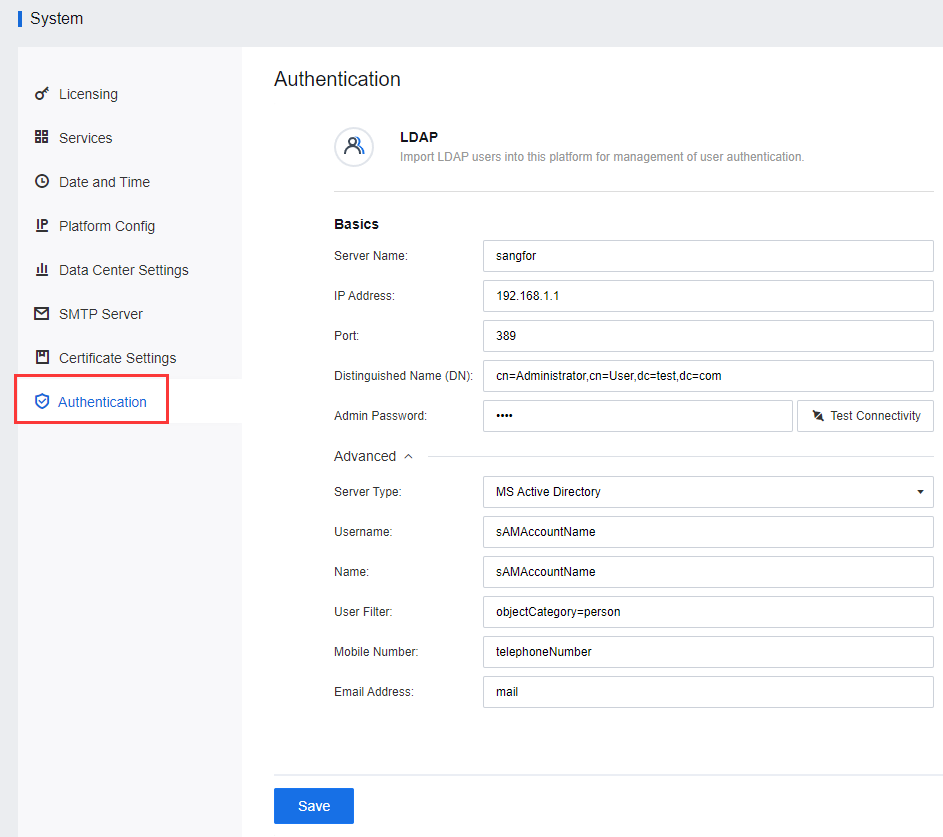
Task: Click the Name attribute field
Action: tap(708, 572)
